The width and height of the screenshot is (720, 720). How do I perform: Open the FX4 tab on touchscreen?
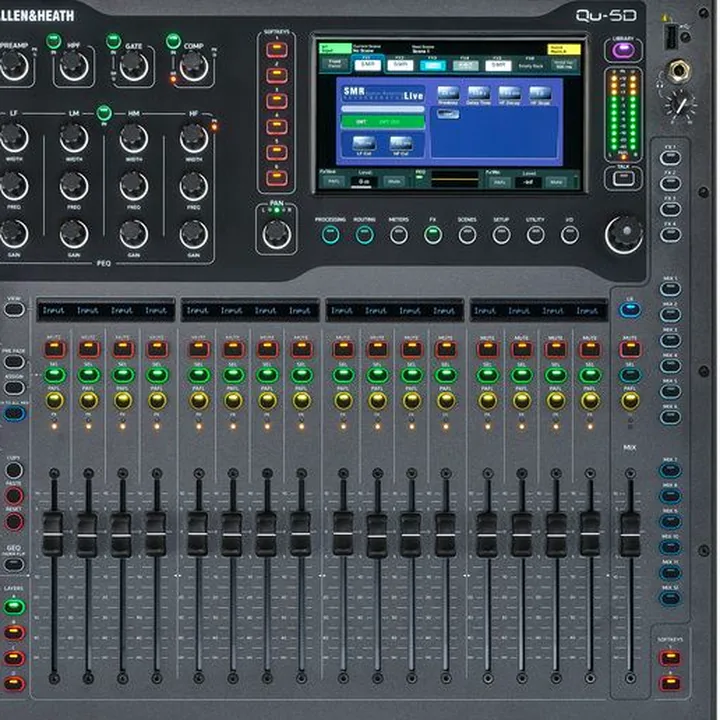pyautogui.click(x=465, y=64)
